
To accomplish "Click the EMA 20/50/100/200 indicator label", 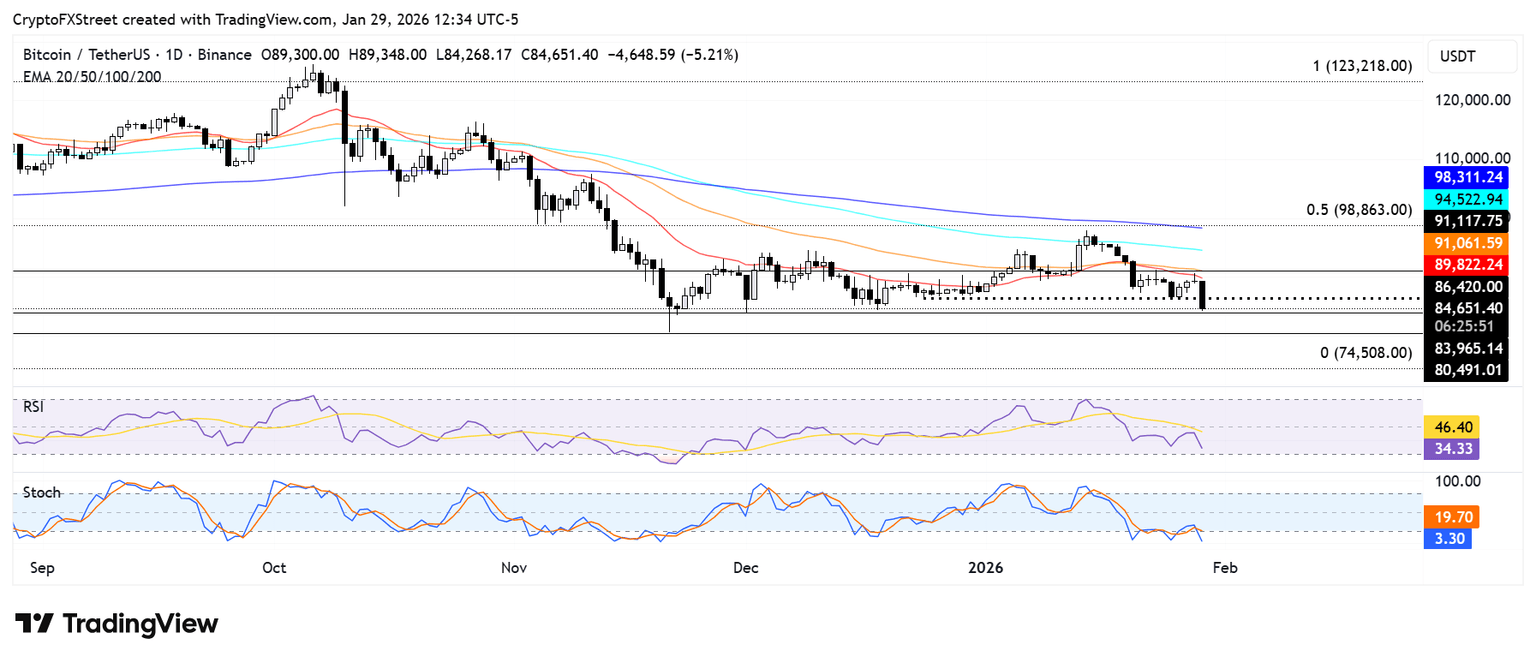I will point(93,77).
